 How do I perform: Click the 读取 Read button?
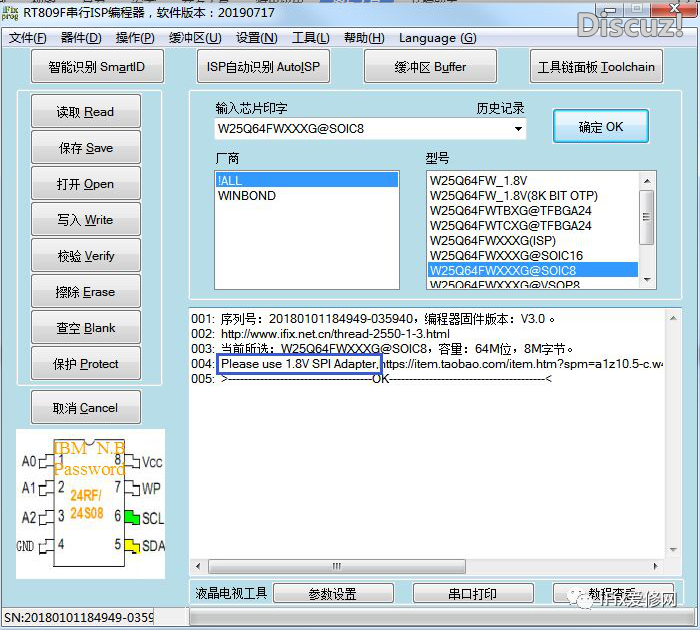point(86,111)
